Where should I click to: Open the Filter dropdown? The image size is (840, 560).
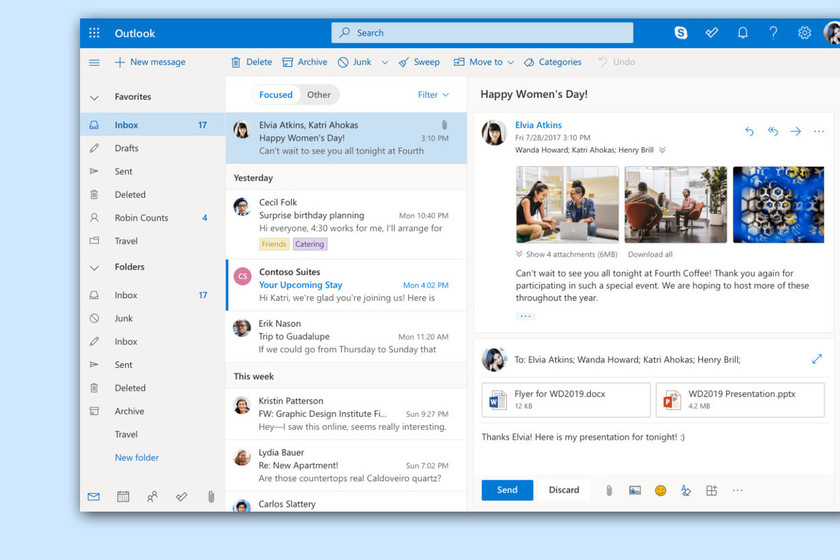pyautogui.click(x=433, y=95)
